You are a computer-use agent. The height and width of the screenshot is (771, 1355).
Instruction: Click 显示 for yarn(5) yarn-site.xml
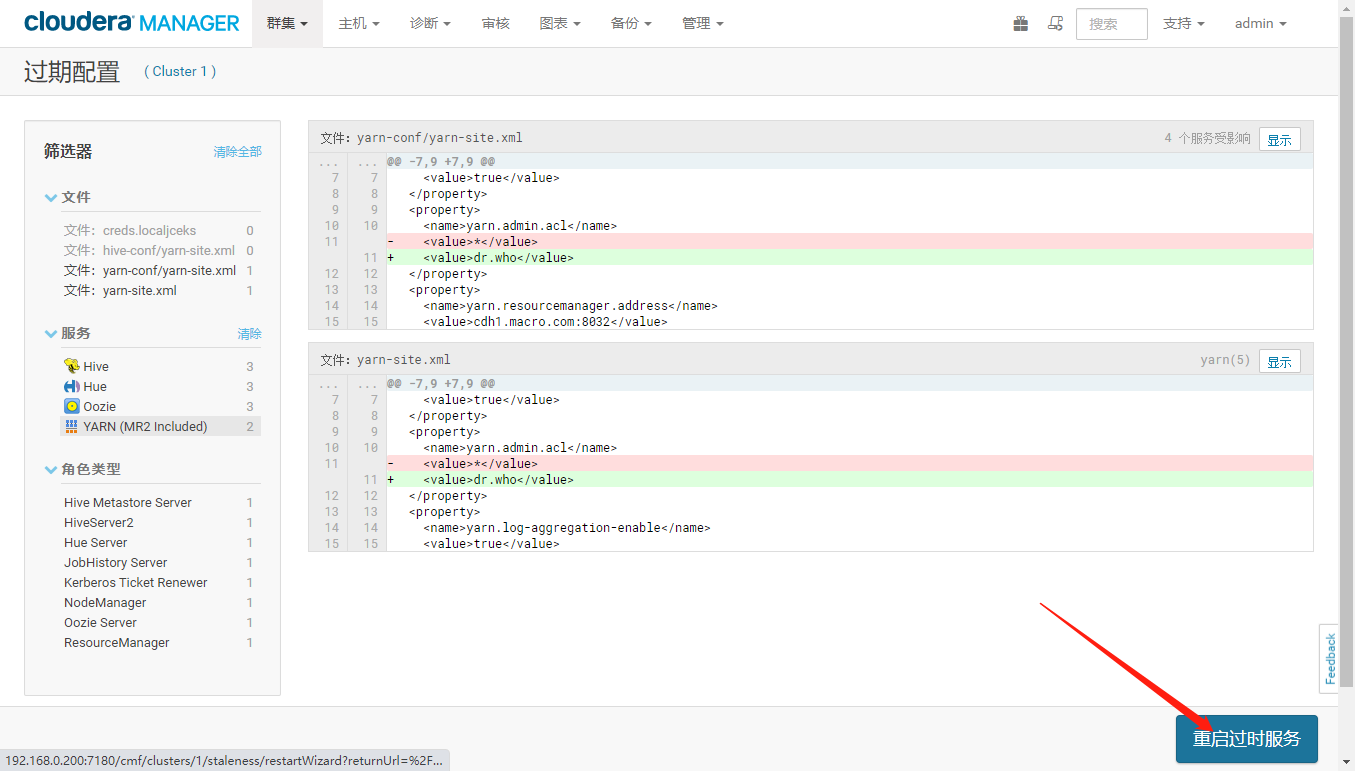1279,362
